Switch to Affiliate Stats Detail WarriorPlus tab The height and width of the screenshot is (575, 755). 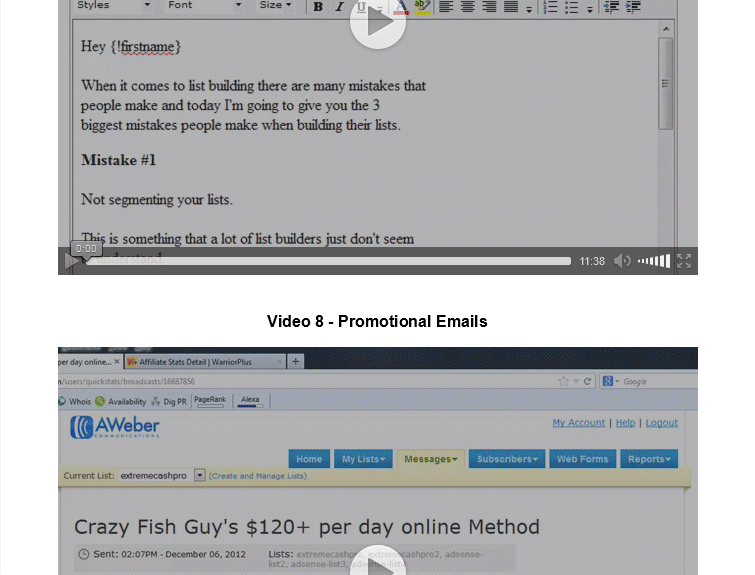(x=205, y=362)
